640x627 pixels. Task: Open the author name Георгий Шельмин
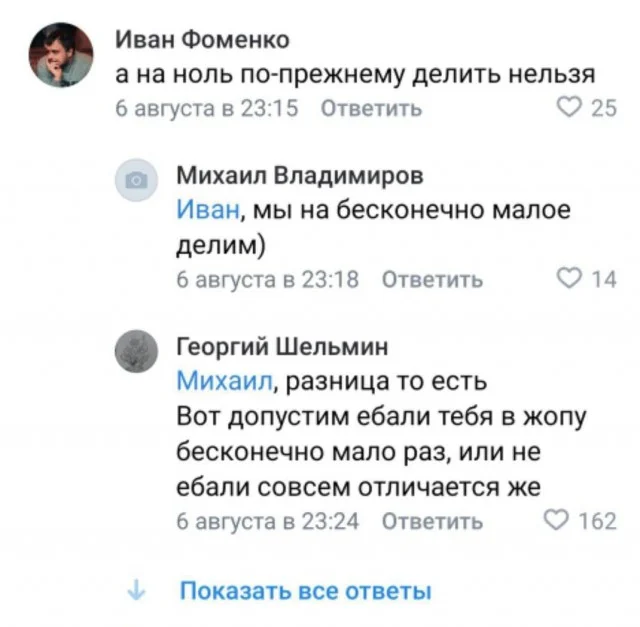pos(282,347)
